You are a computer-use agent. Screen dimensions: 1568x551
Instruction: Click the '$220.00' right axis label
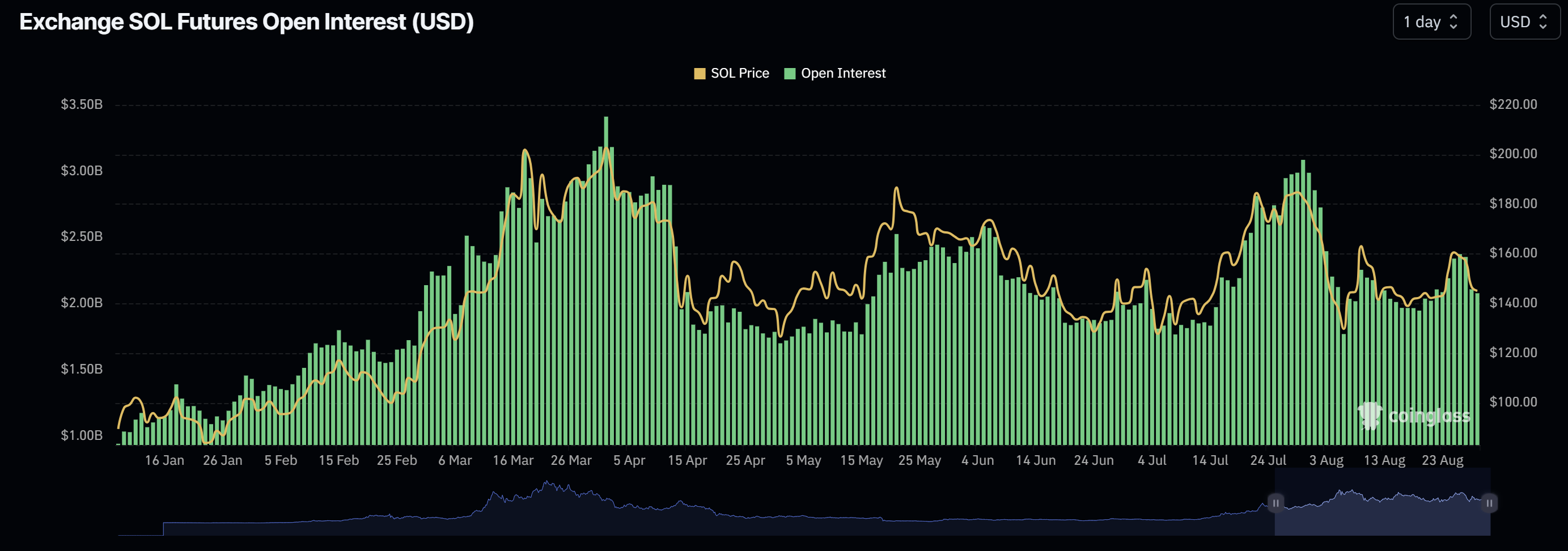(1513, 104)
